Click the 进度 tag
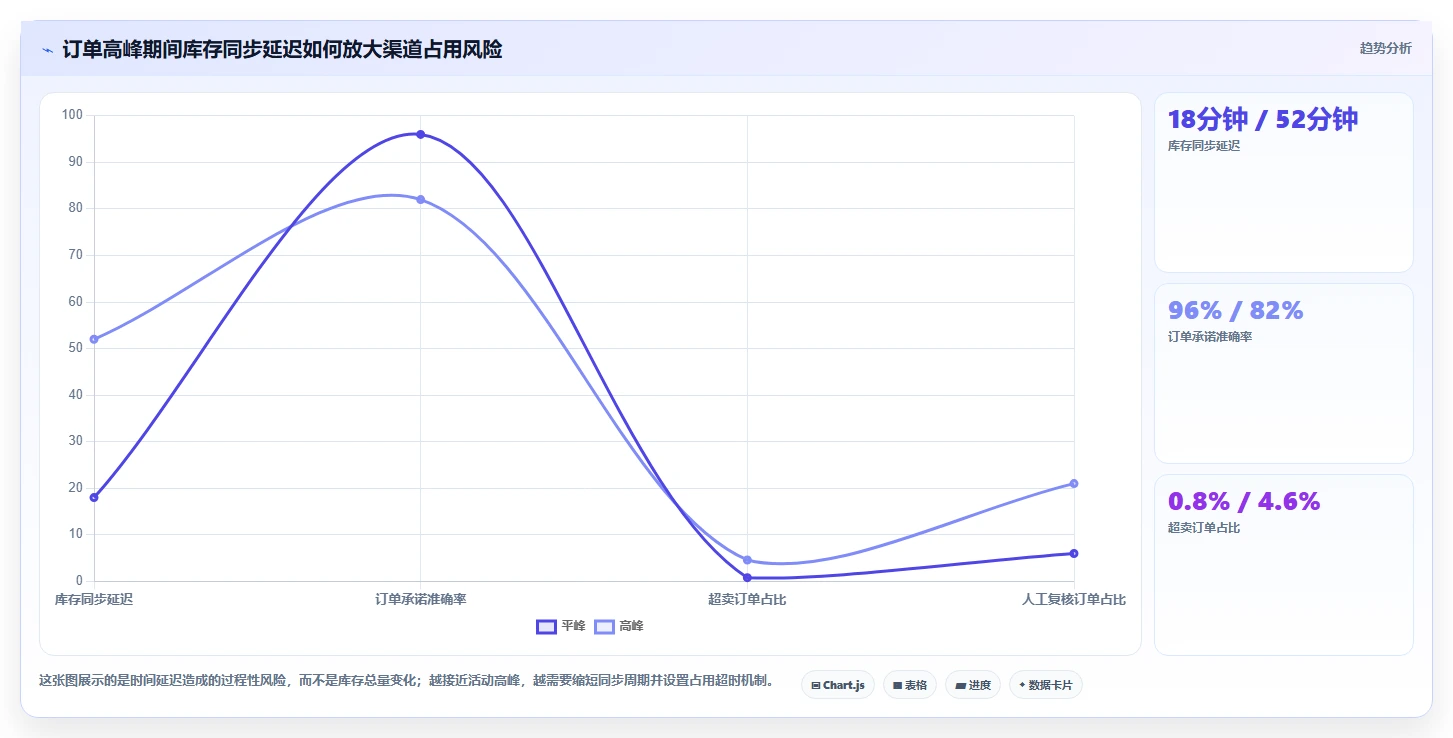Screen dimensions: 1453x738 coord(973,685)
